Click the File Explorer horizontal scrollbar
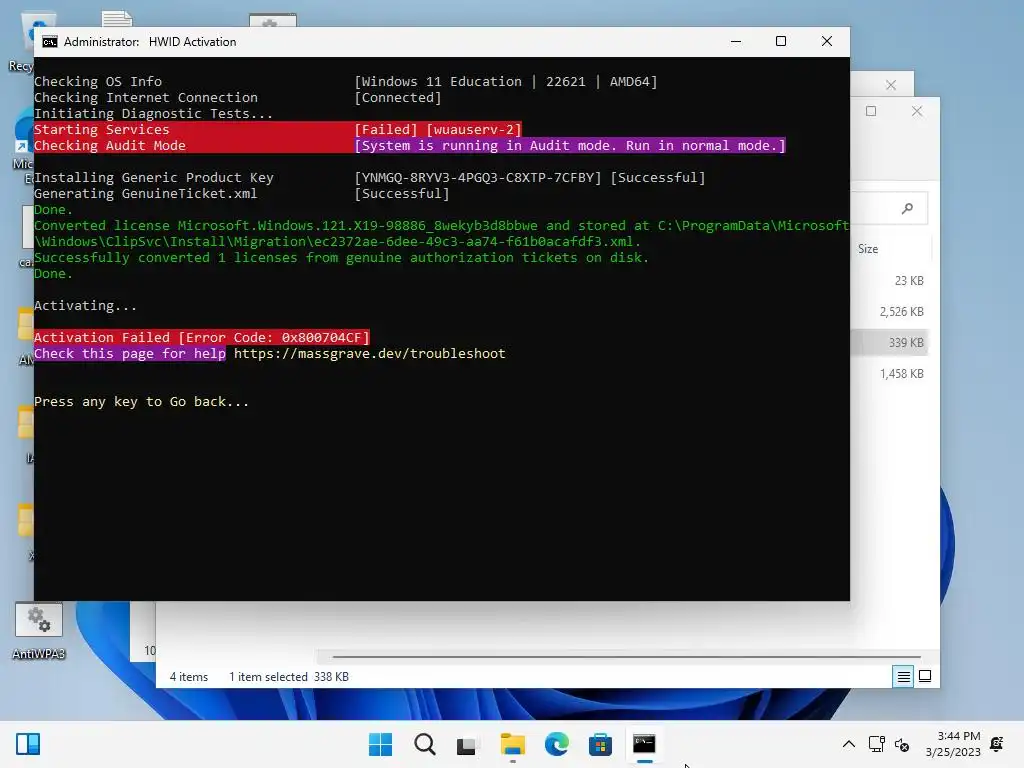The image size is (1024, 768). (626, 657)
